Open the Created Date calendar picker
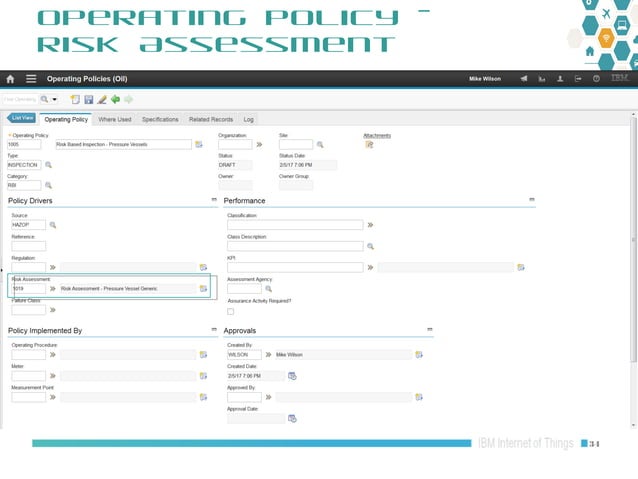This screenshot has height=479, width=638. [292, 376]
